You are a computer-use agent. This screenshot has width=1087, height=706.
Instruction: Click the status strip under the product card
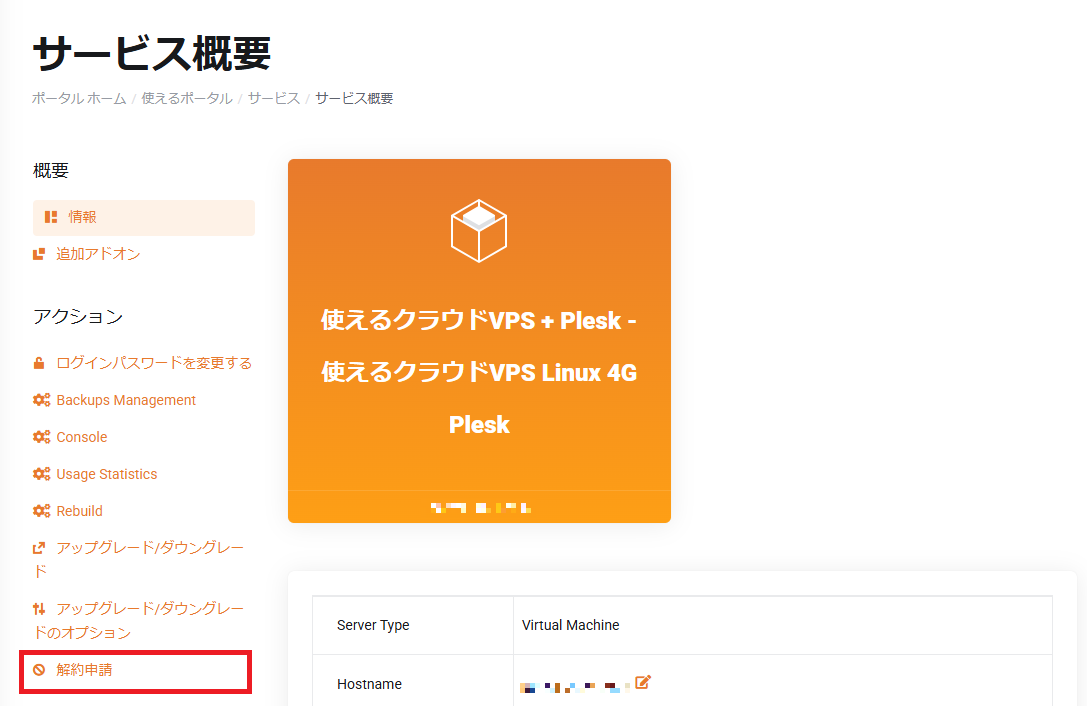click(x=480, y=508)
